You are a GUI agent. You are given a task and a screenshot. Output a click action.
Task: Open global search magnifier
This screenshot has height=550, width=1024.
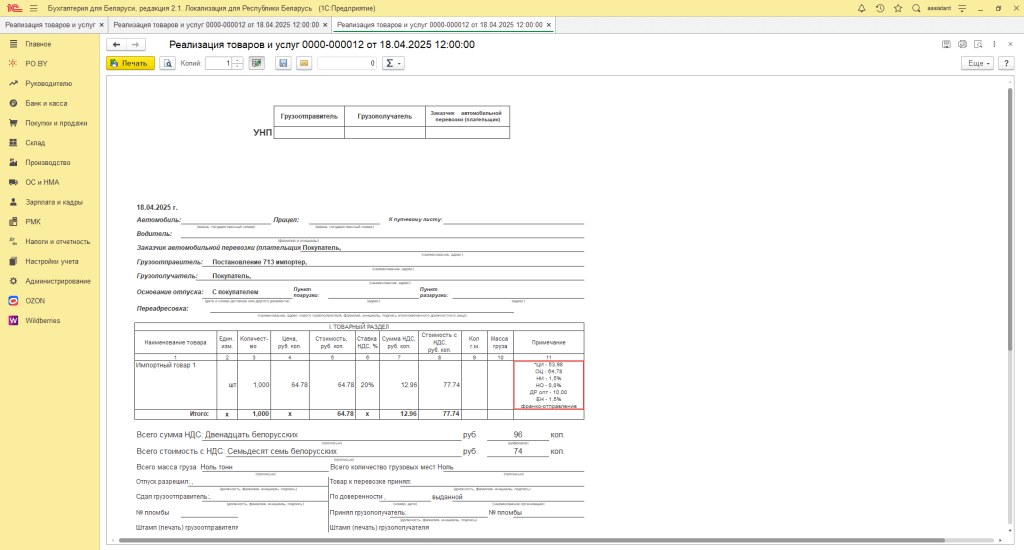(x=916, y=8)
